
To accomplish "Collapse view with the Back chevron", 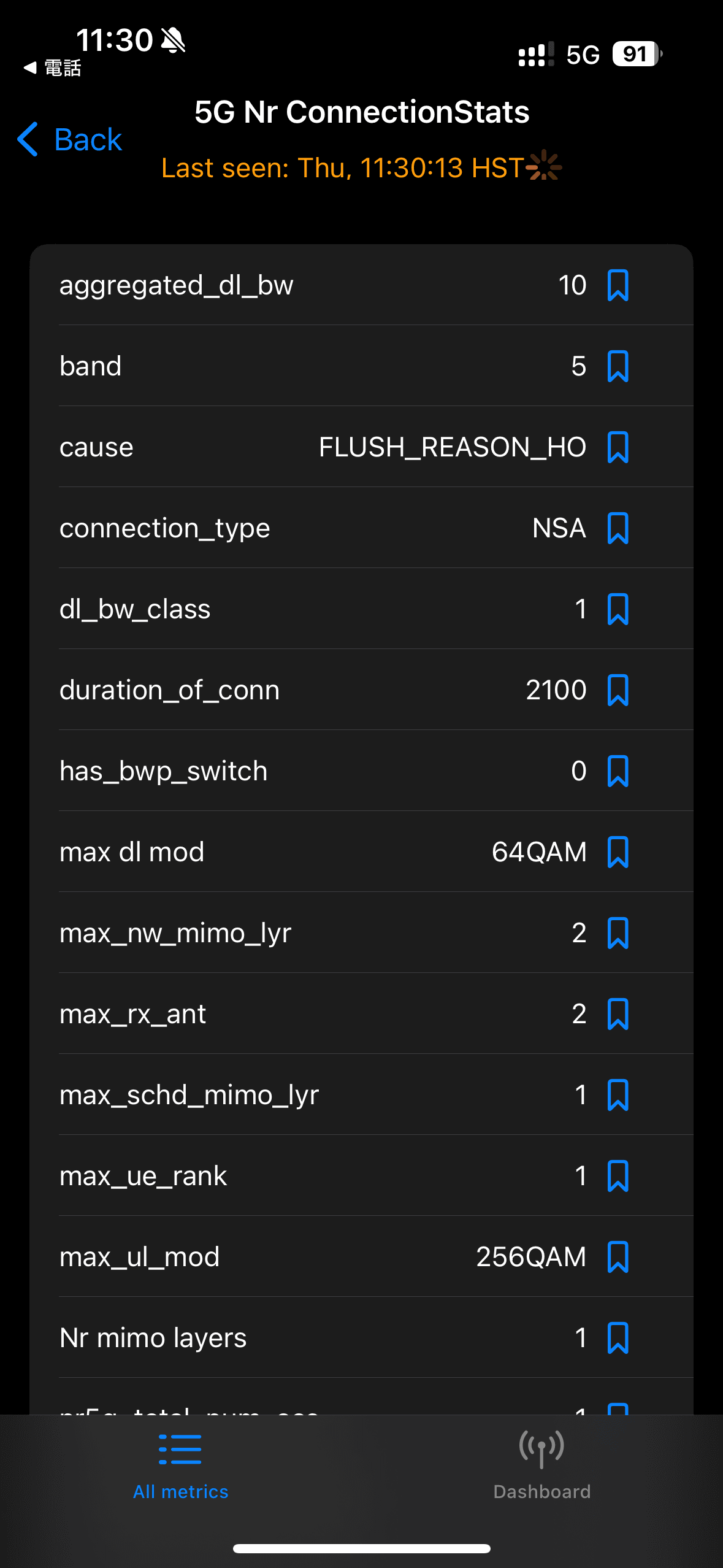I will [28, 140].
